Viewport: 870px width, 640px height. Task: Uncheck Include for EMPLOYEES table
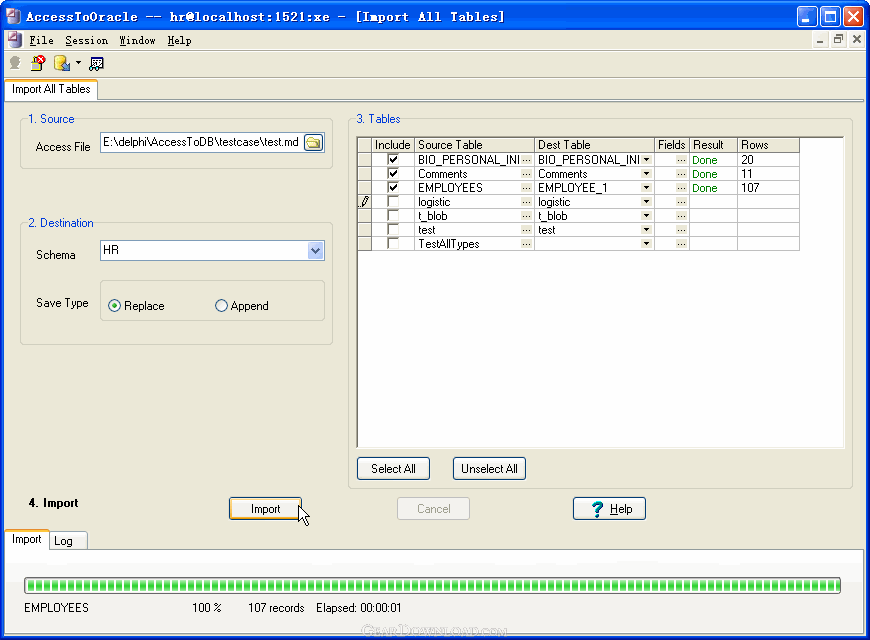[393, 187]
